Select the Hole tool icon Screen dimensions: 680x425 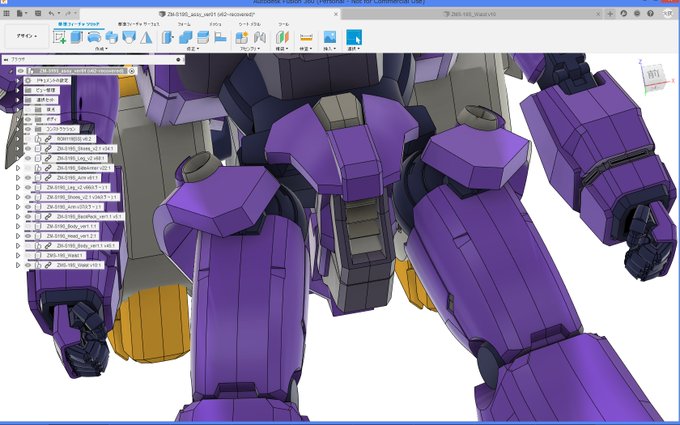point(111,38)
